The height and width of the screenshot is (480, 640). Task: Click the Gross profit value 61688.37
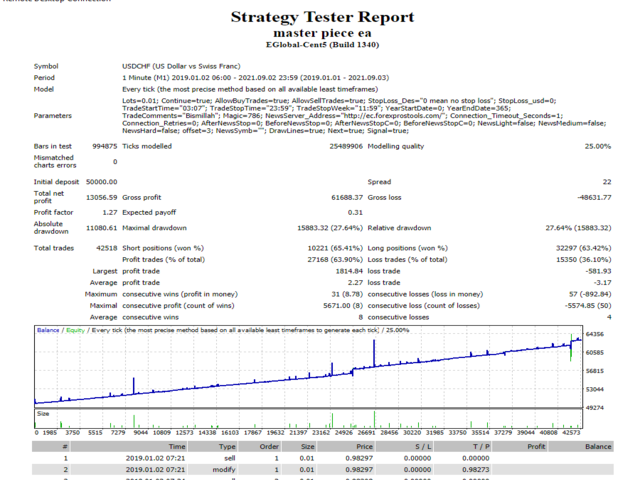point(347,197)
